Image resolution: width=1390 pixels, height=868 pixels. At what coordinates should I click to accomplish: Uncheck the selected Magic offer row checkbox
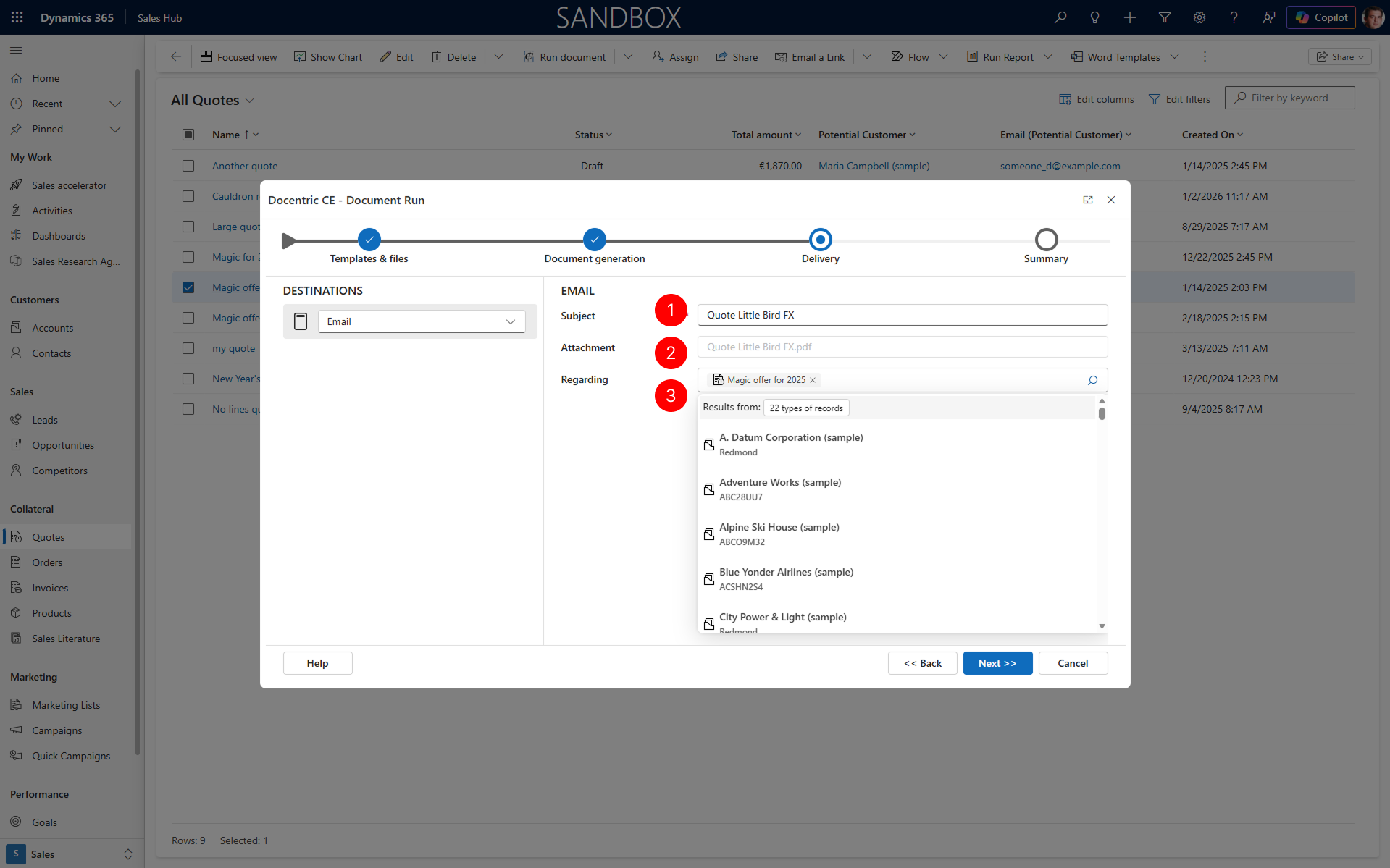pyautogui.click(x=188, y=287)
